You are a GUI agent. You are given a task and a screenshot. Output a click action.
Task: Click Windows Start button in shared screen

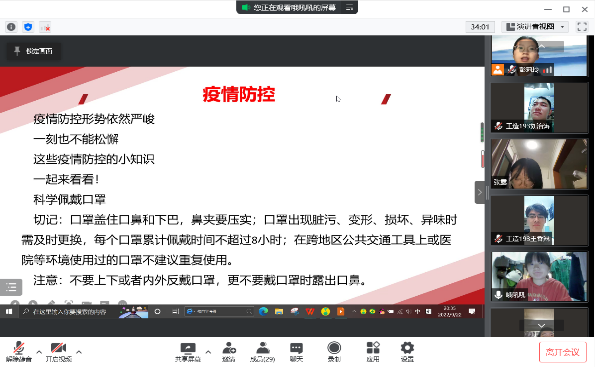coord(9,312)
